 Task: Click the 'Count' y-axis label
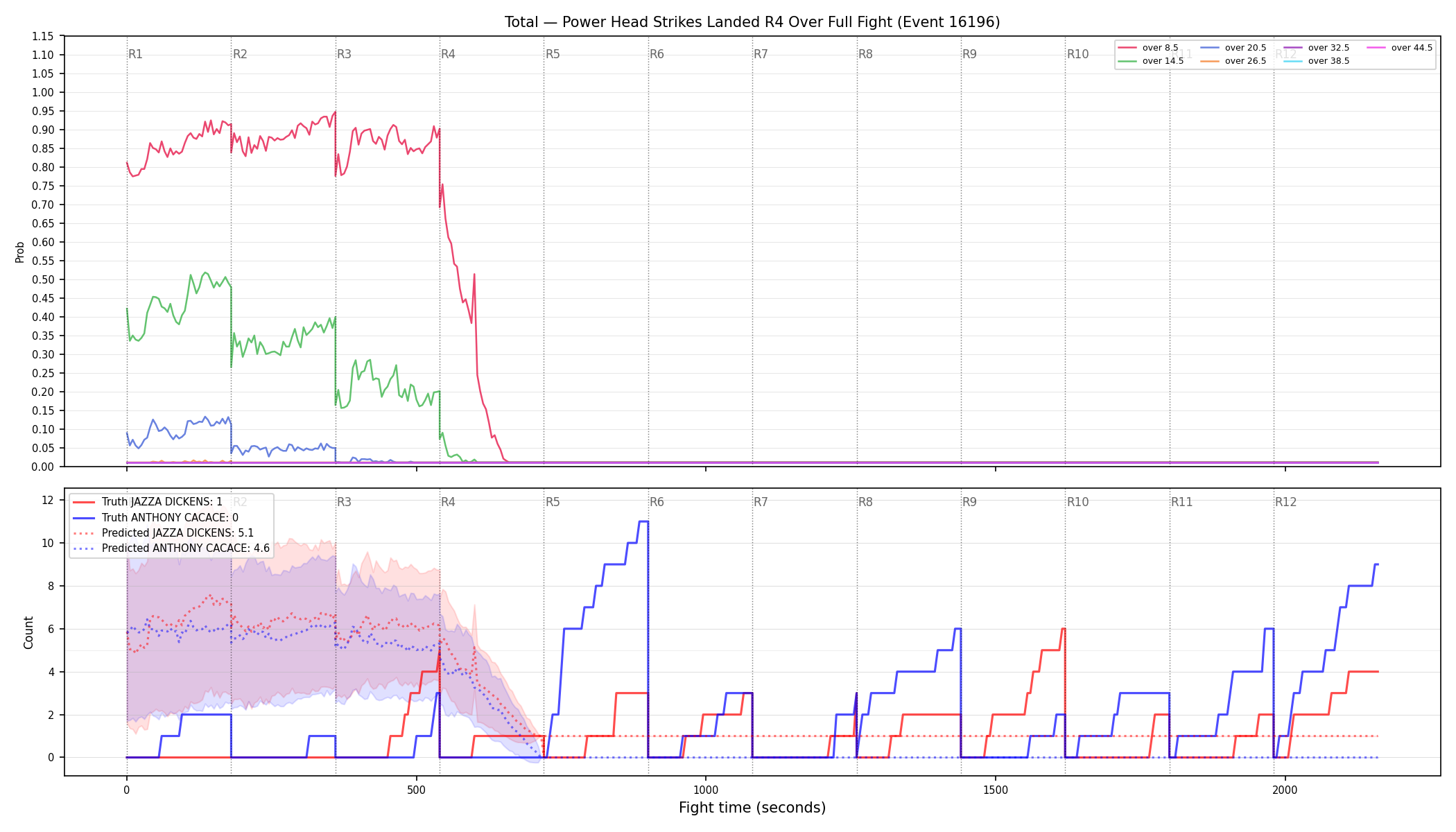pyautogui.click(x=28, y=632)
